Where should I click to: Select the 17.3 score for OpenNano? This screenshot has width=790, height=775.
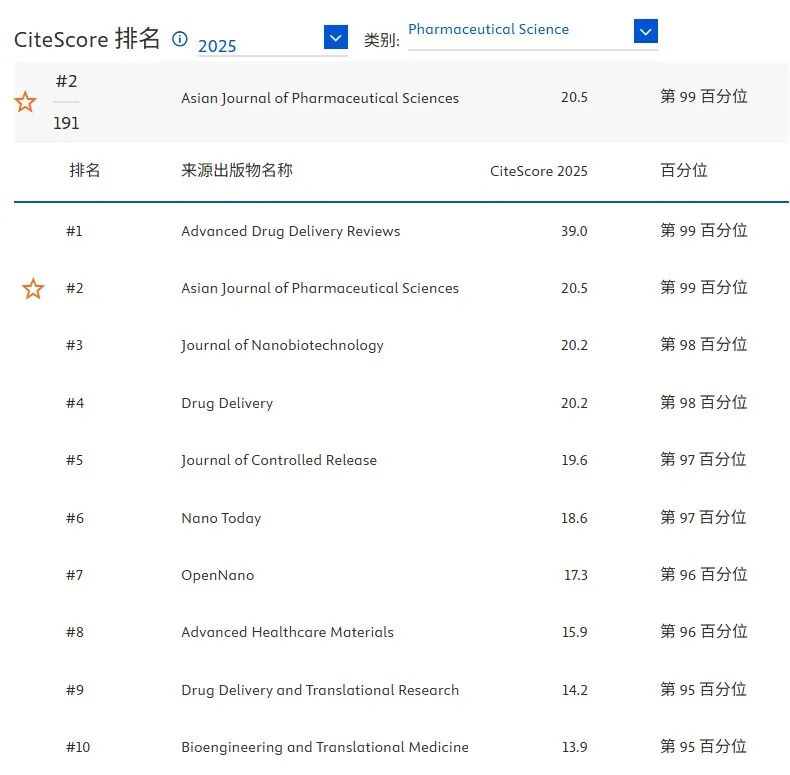576,575
